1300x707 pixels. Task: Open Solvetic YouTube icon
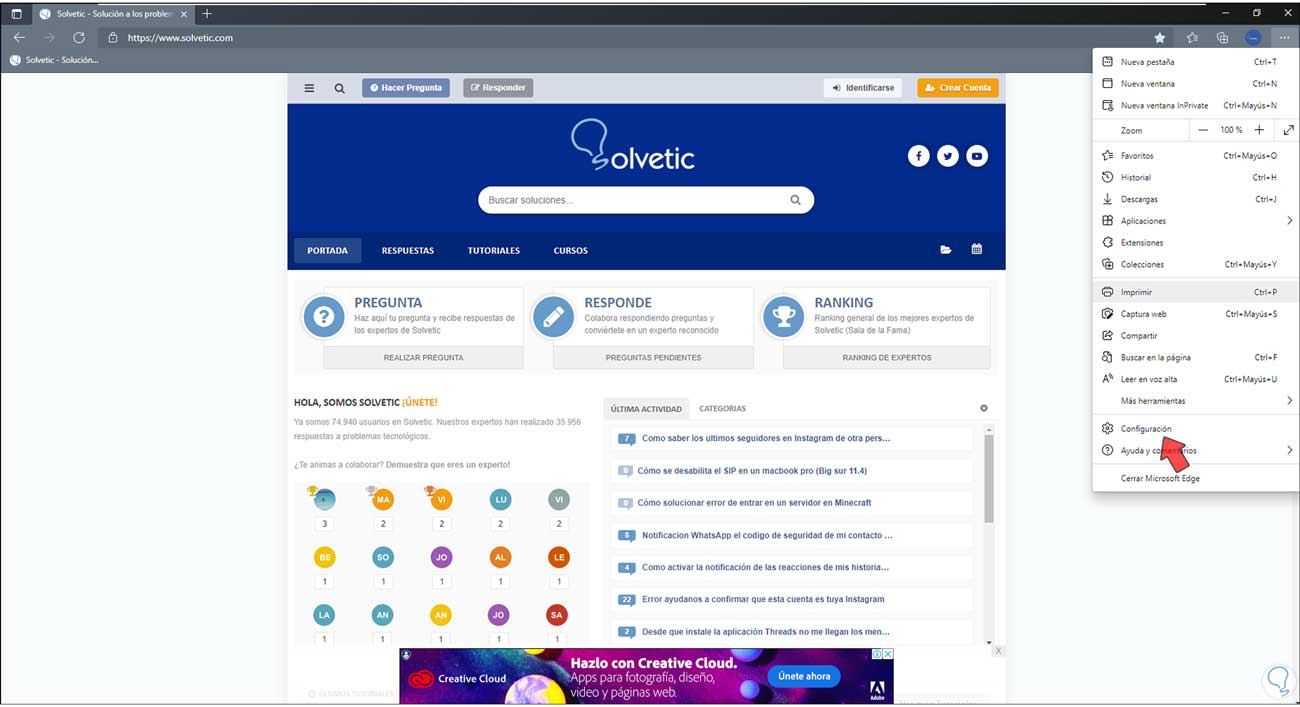(x=977, y=156)
